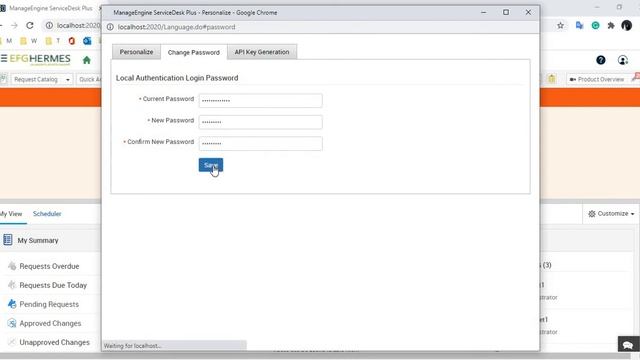Click the Current Password field
Screen dimensions: 640x360
260,100
